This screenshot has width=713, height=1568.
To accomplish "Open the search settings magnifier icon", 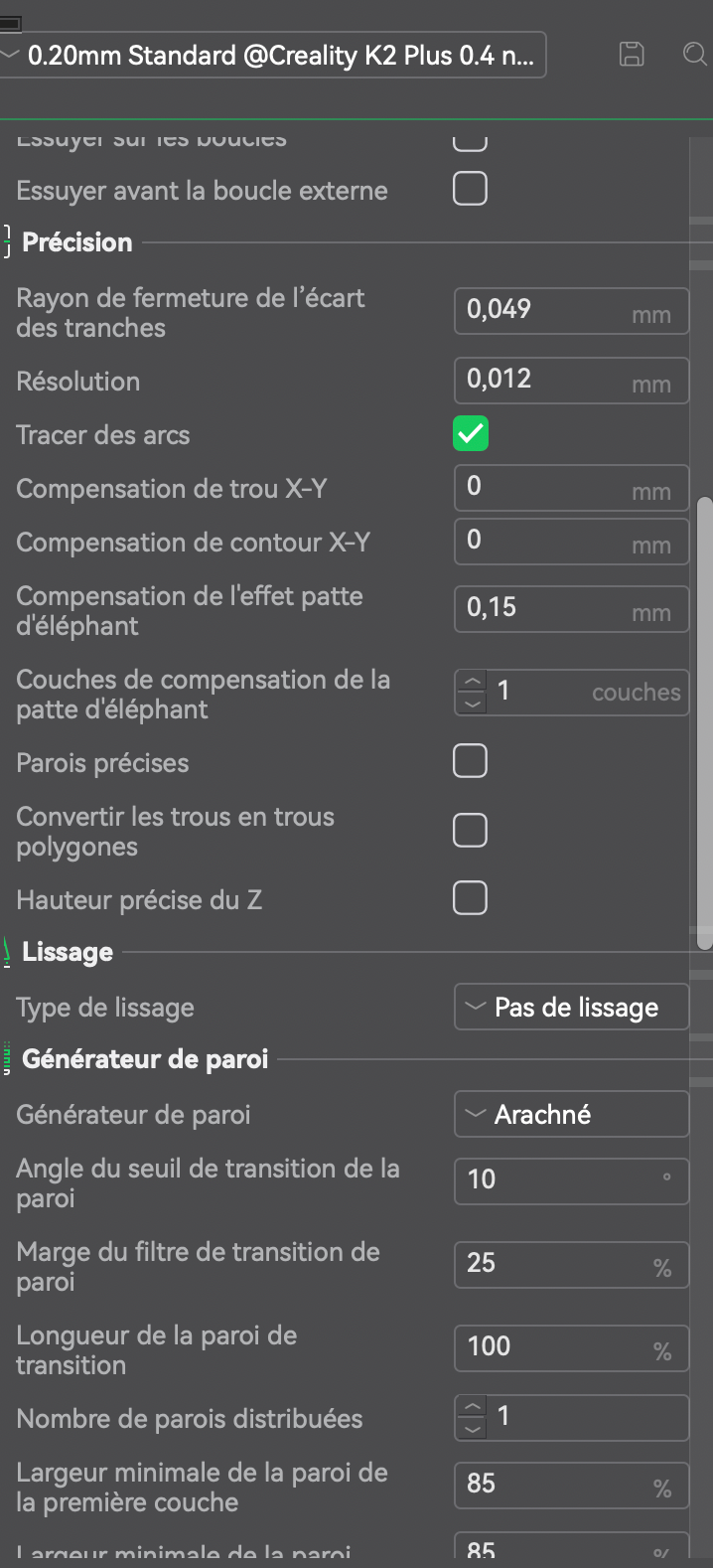I will coord(695,54).
